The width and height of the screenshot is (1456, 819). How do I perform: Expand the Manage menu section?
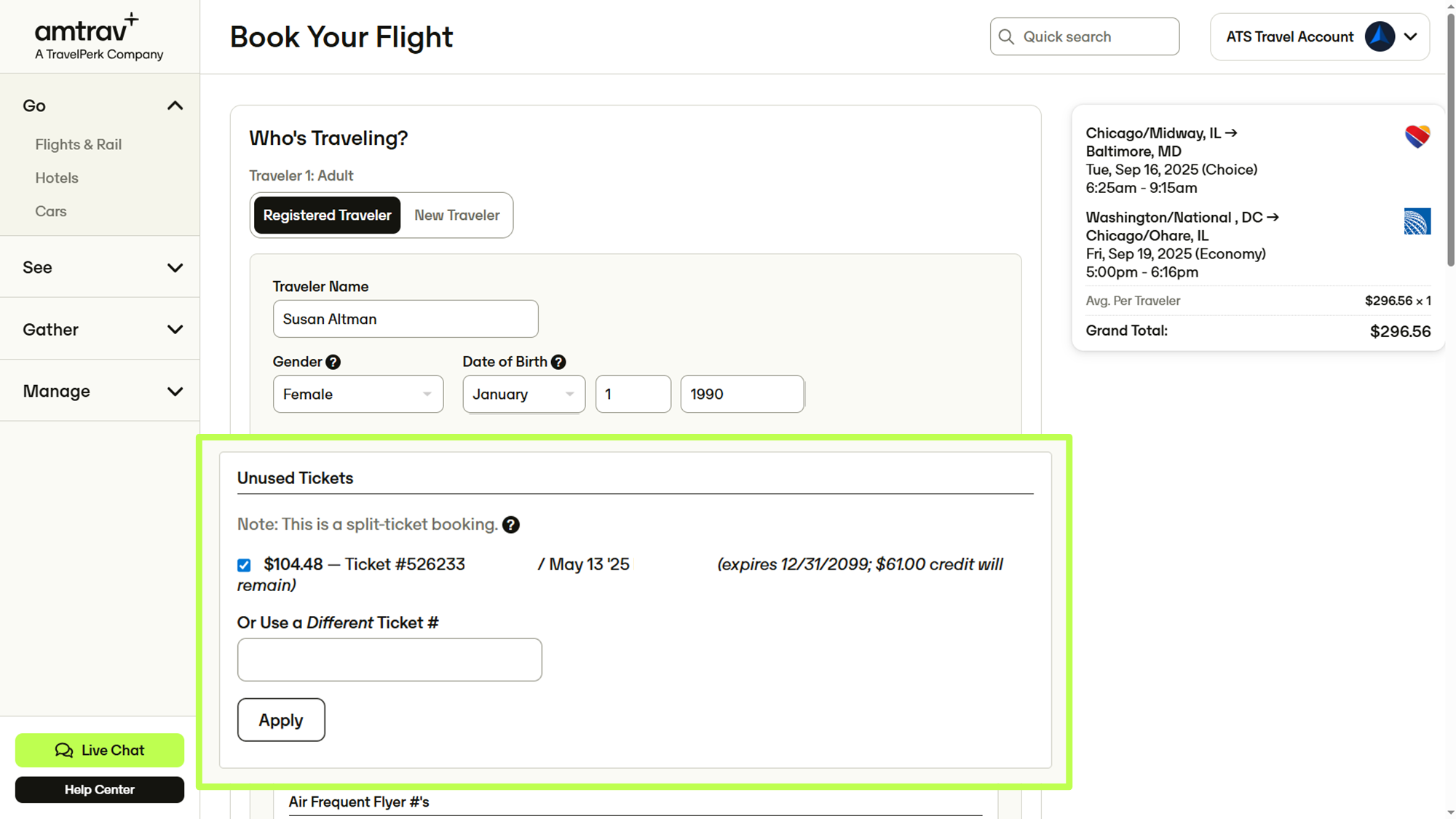(x=175, y=392)
